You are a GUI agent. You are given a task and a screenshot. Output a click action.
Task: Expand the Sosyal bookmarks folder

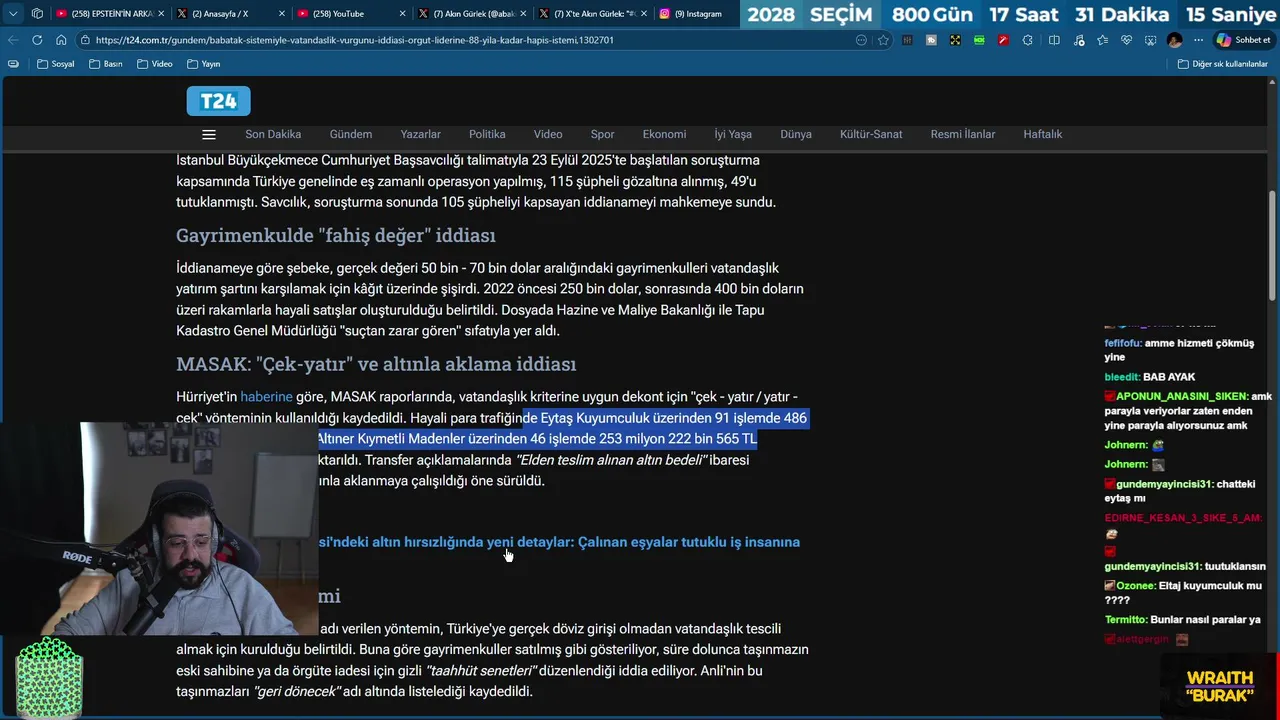55,64
